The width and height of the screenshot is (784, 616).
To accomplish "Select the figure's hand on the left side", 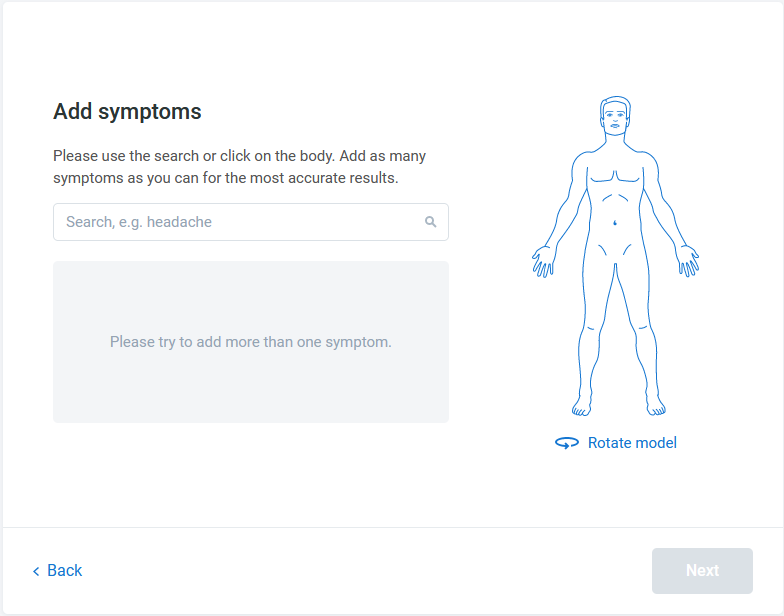I will (x=542, y=260).
